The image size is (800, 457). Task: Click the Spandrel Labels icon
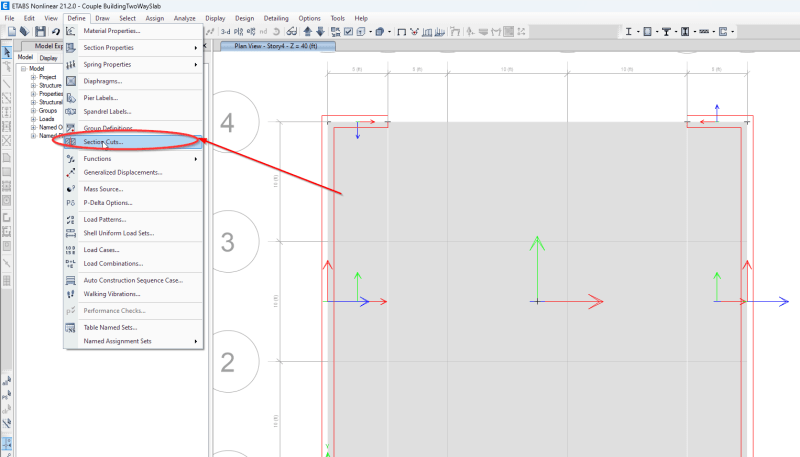[71, 111]
